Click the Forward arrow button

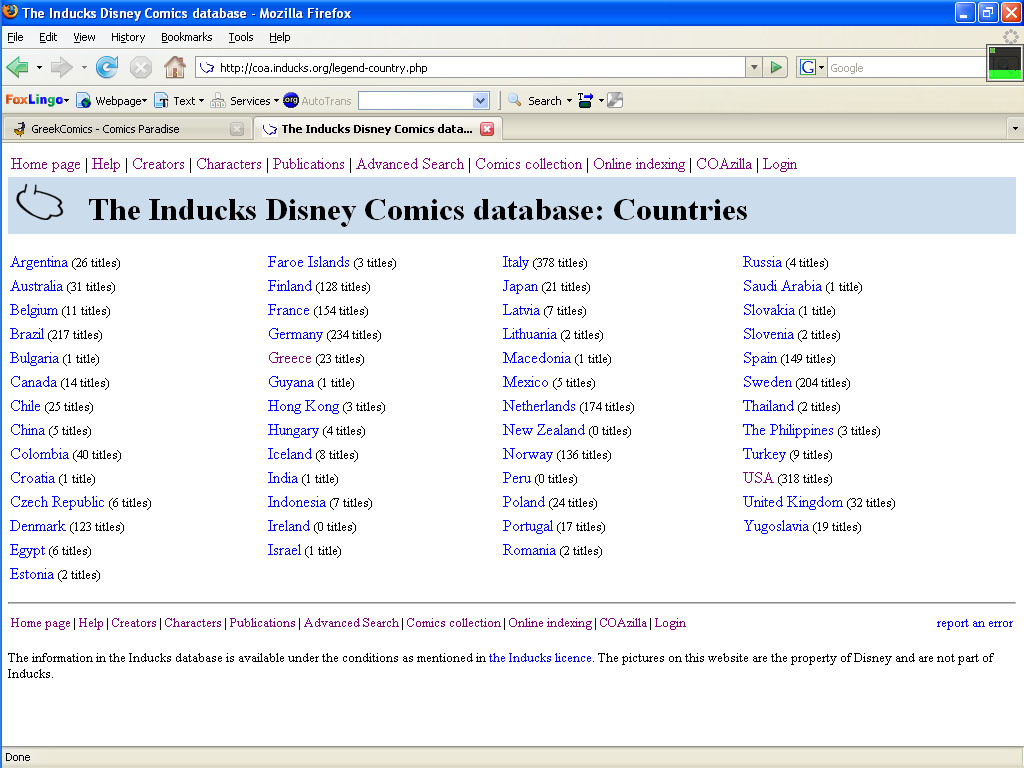click(61, 67)
